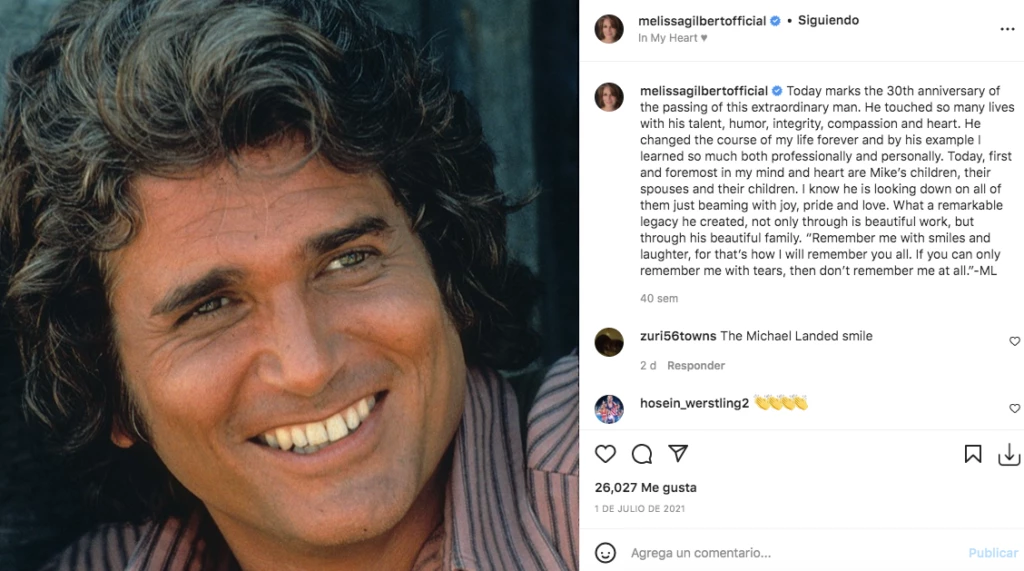
Task: Click the In My Heart audio link
Action: click(x=672, y=38)
